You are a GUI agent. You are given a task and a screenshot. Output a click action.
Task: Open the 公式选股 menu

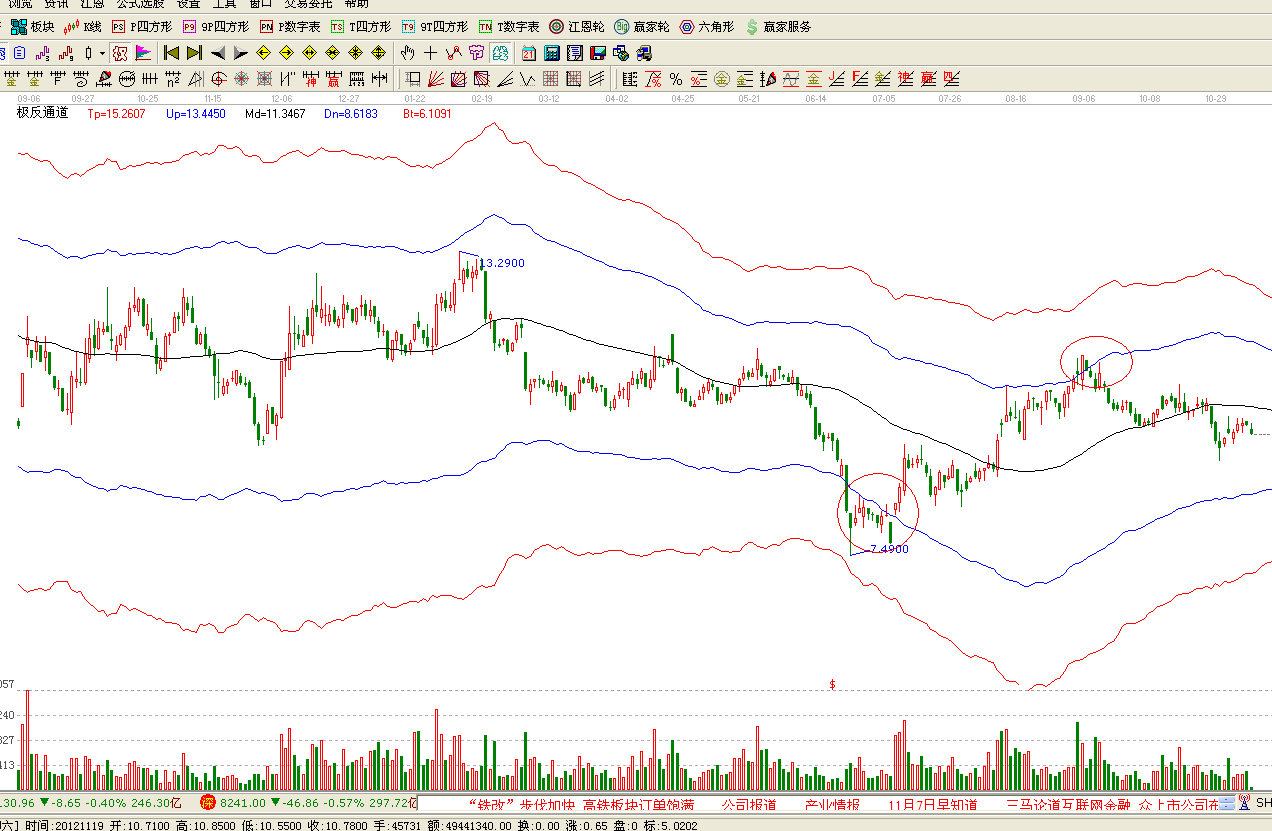point(140,4)
